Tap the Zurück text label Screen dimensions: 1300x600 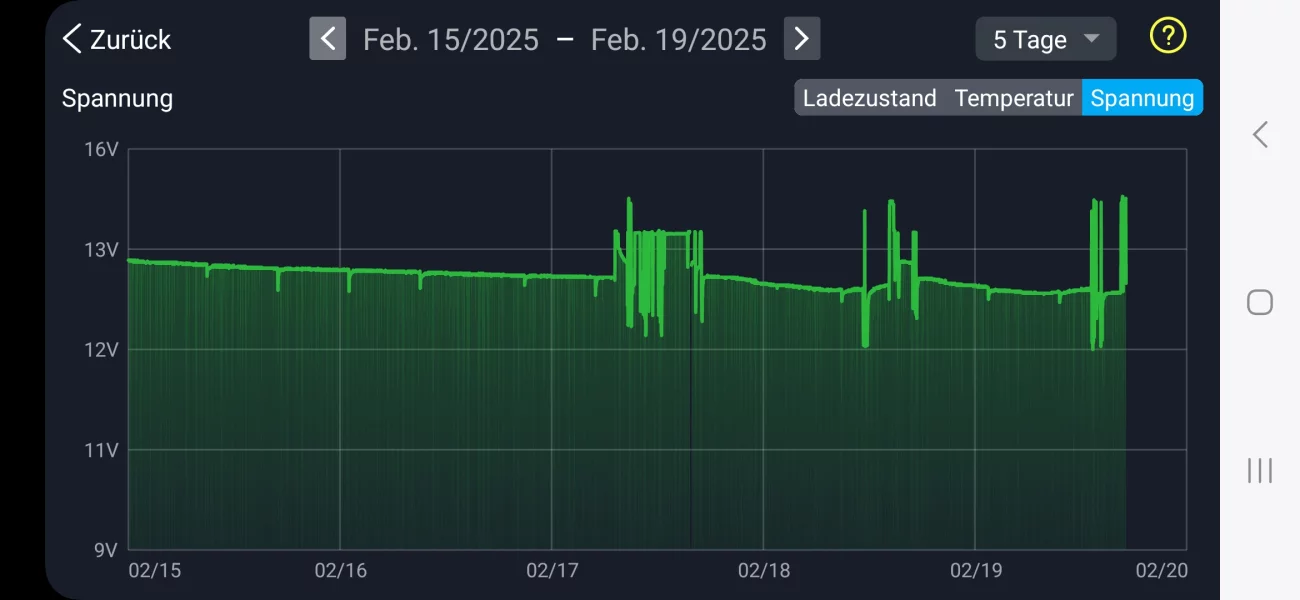[x=130, y=40]
